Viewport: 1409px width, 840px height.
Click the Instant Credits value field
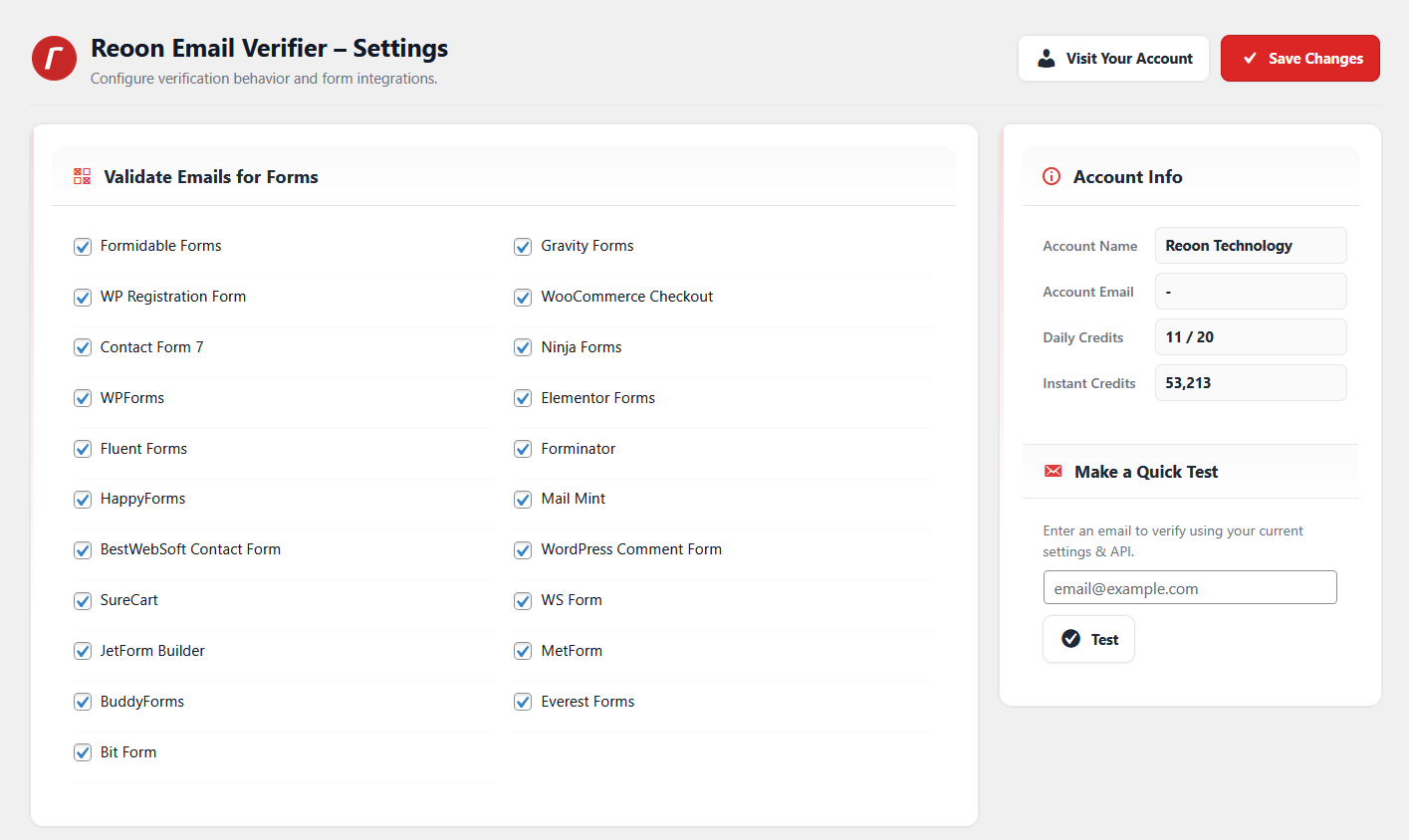[1251, 383]
